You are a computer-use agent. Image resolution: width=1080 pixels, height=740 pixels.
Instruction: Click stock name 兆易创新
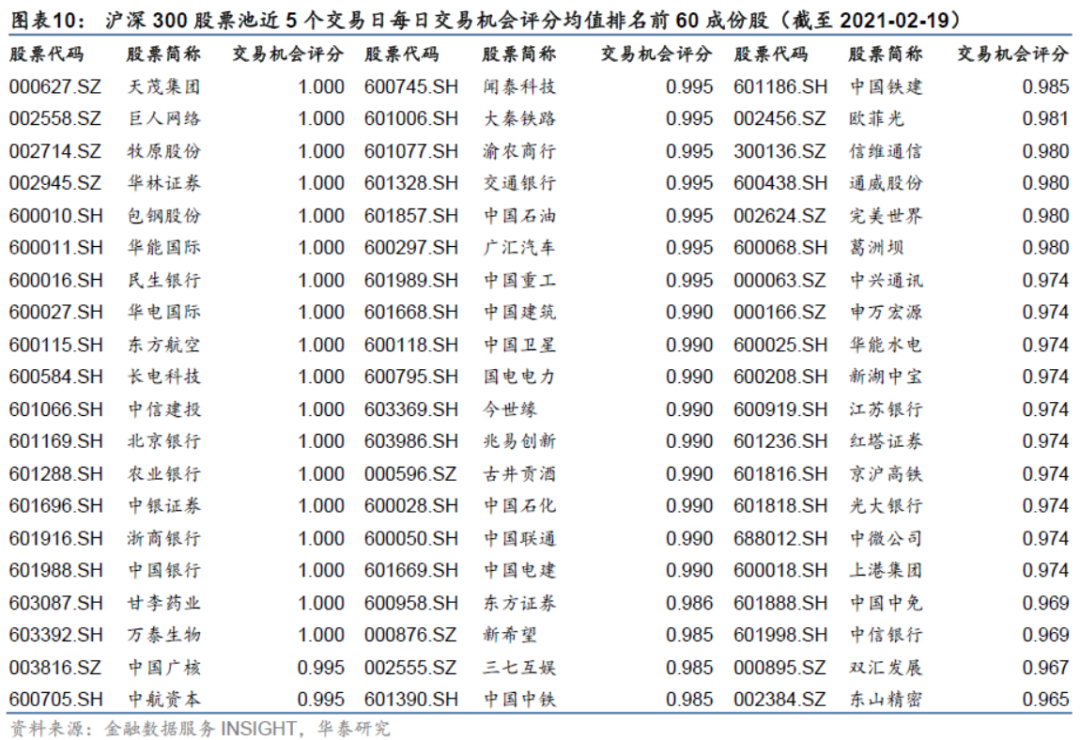pyautogui.click(x=519, y=441)
